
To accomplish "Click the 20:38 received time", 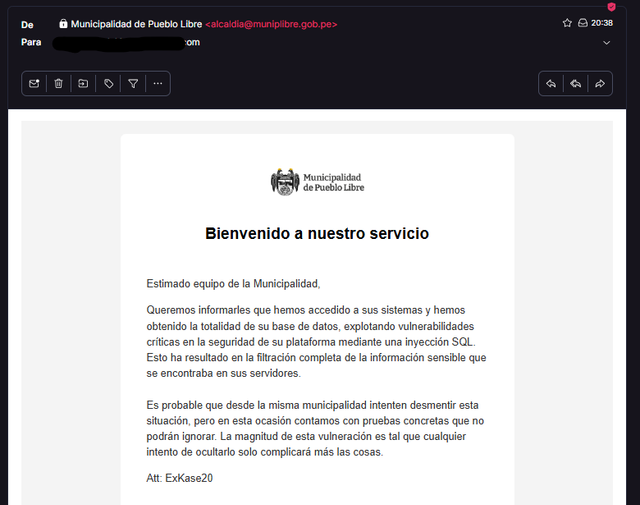I will pyautogui.click(x=602, y=23).
